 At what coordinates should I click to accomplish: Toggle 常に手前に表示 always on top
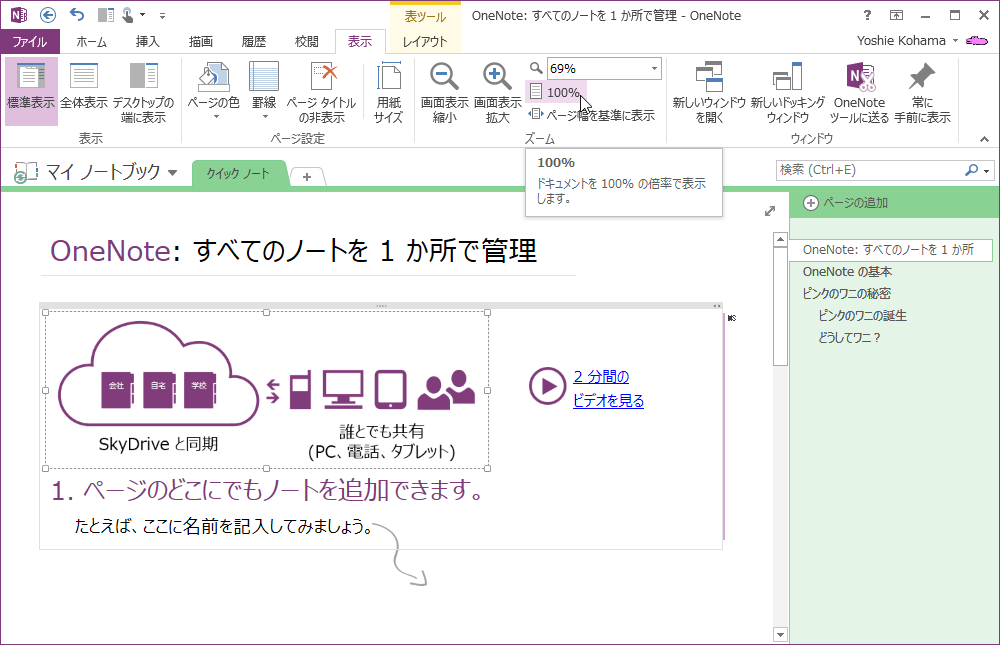coord(922,92)
